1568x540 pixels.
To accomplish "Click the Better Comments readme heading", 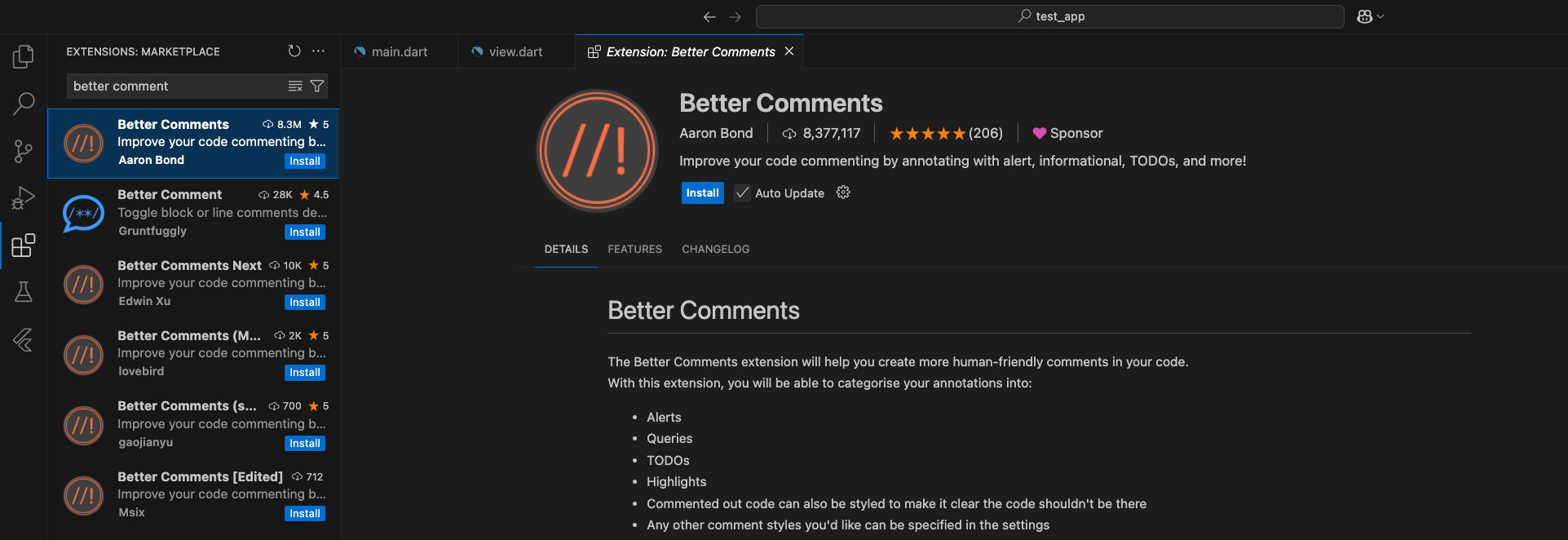I will pos(704,311).
